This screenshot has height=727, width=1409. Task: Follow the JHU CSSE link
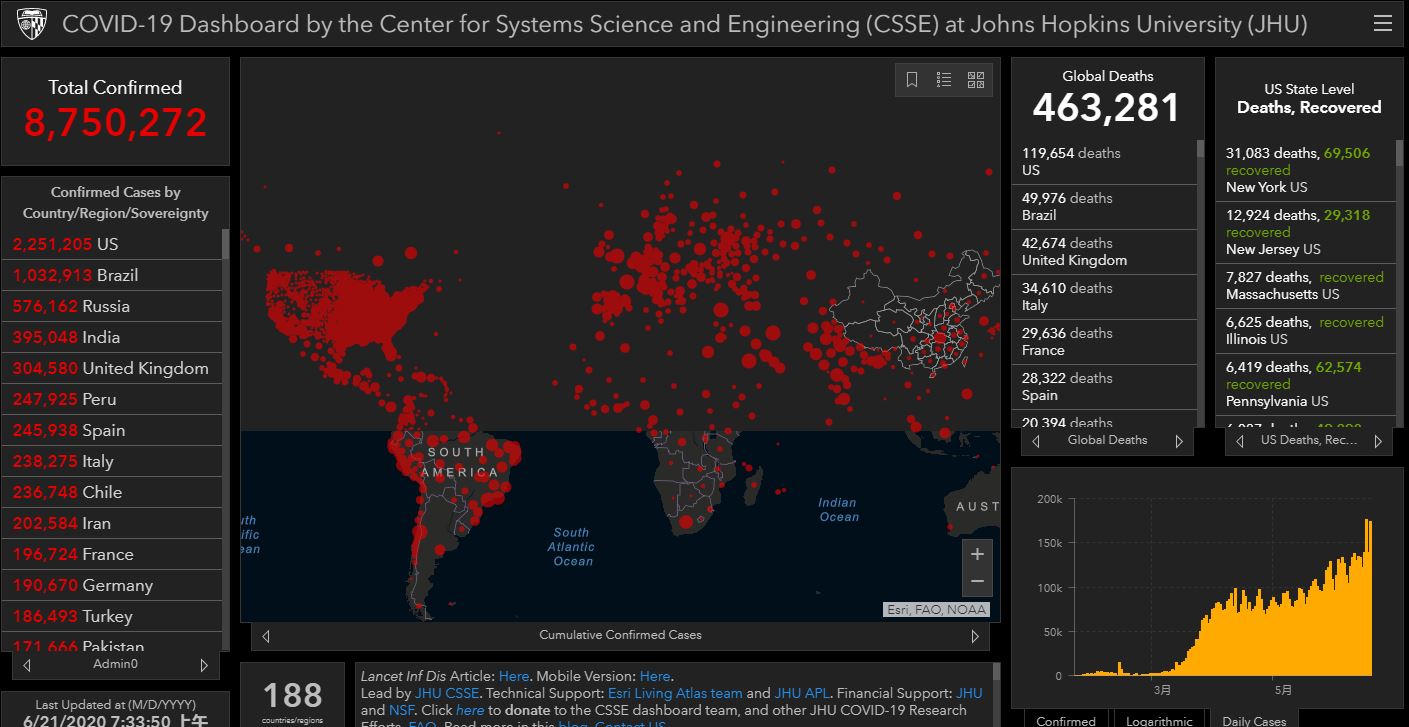[446, 693]
